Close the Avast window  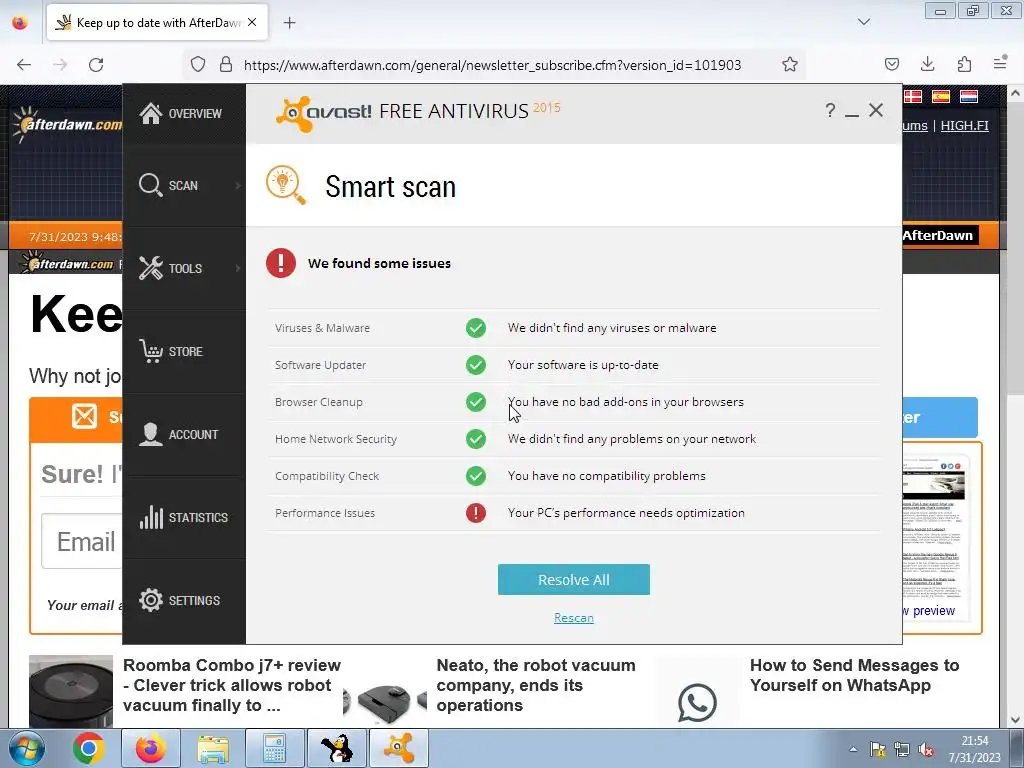tap(876, 110)
